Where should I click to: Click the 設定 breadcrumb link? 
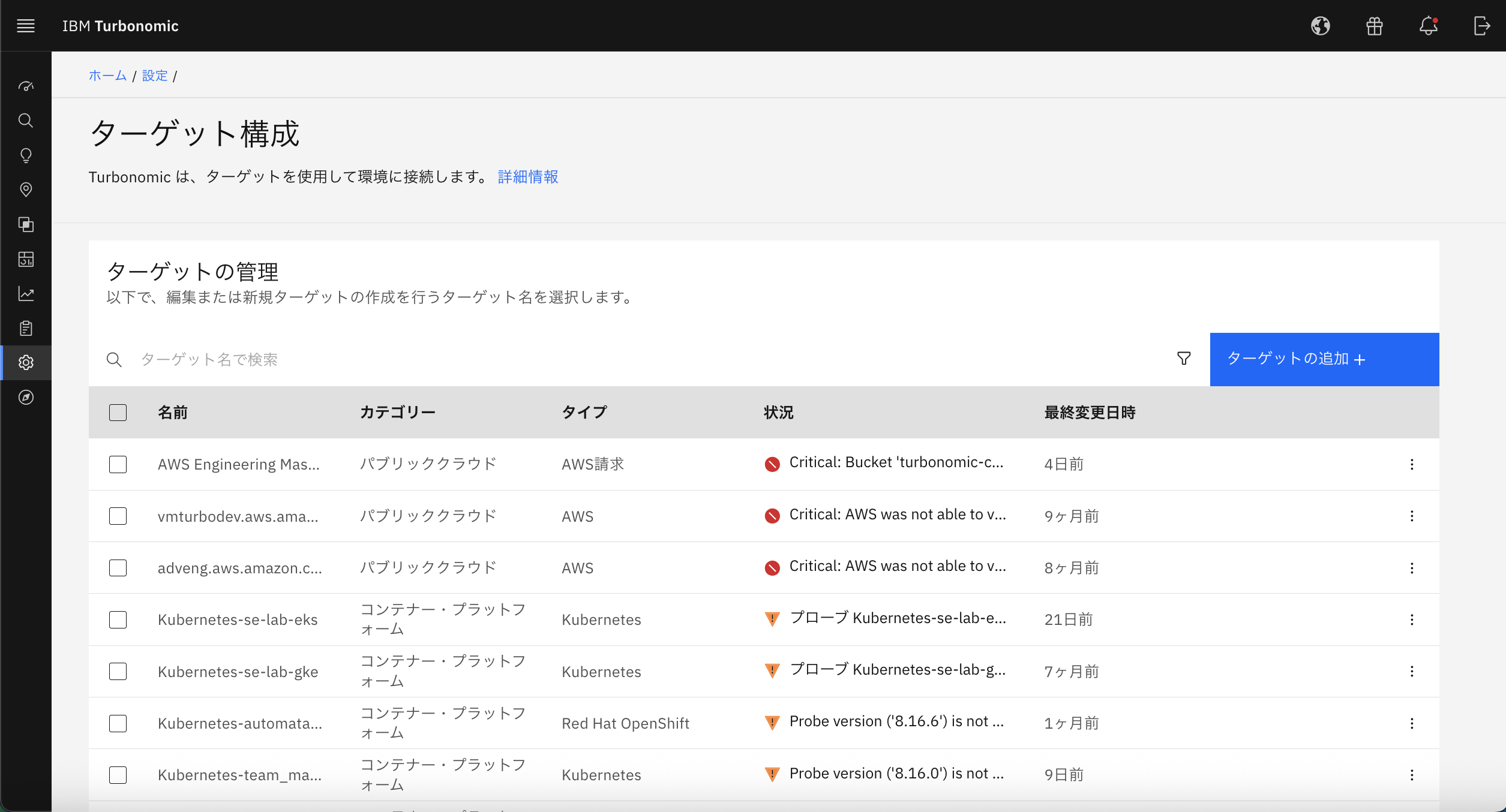coord(155,76)
